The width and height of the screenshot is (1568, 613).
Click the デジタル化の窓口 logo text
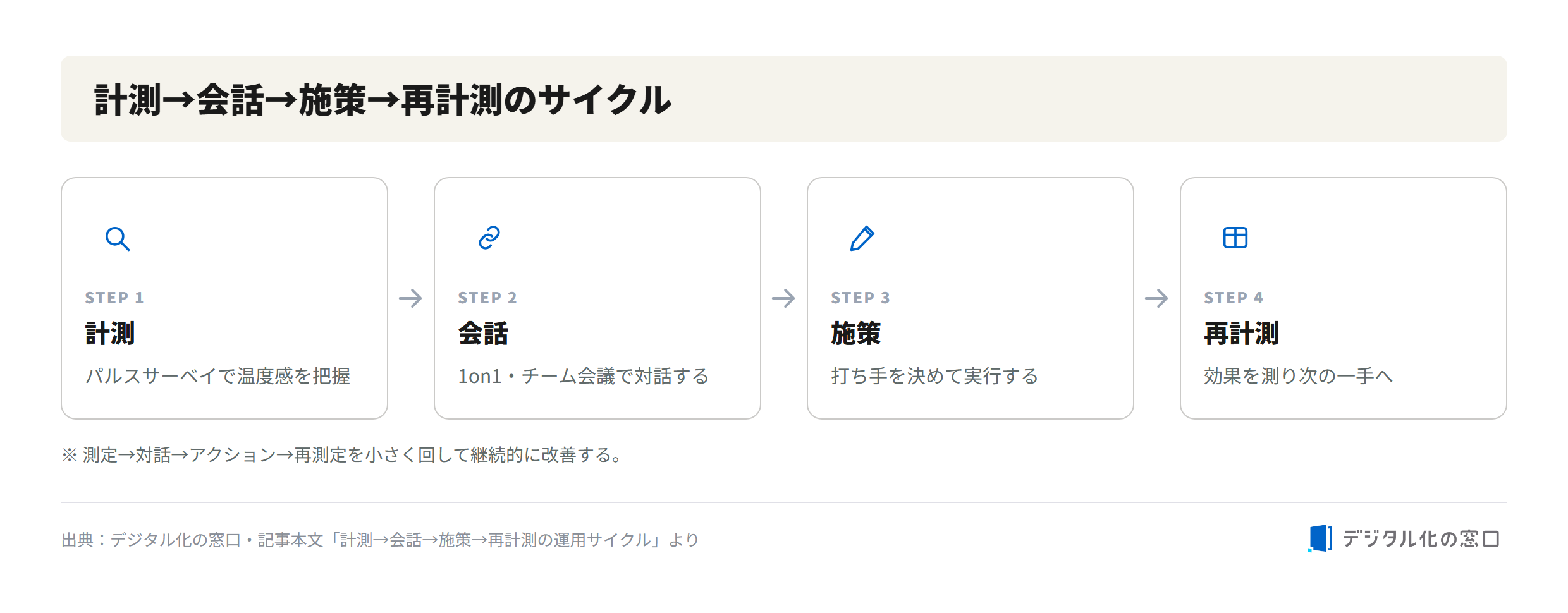coord(1421,539)
